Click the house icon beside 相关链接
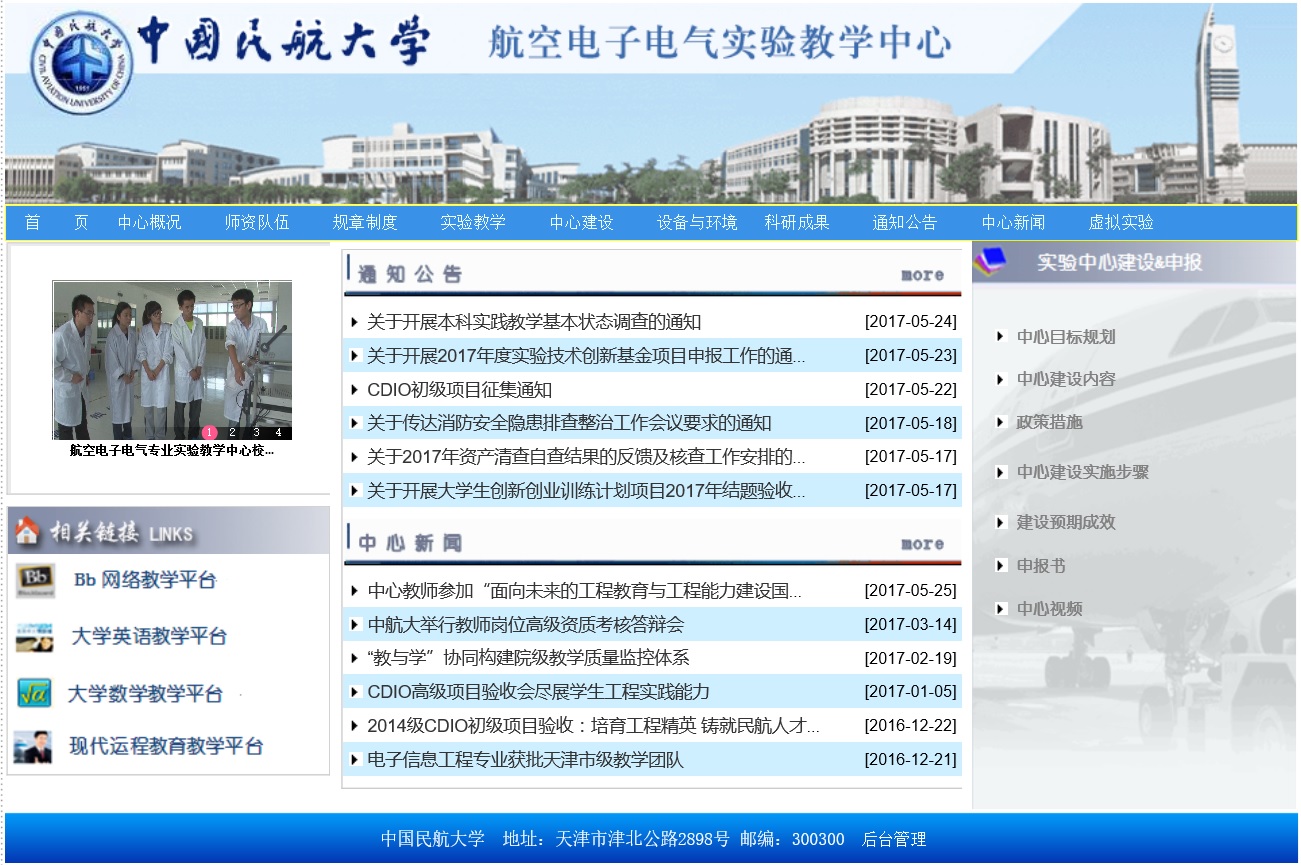The height and width of the screenshot is (865, 1301). click(27, 531)
